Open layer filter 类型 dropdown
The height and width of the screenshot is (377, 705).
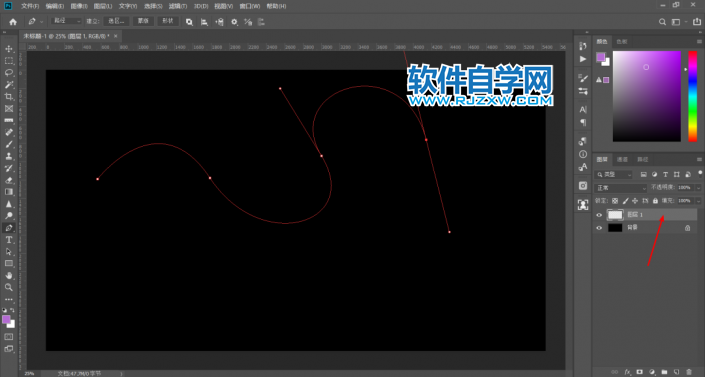click(x=614, y=175)
